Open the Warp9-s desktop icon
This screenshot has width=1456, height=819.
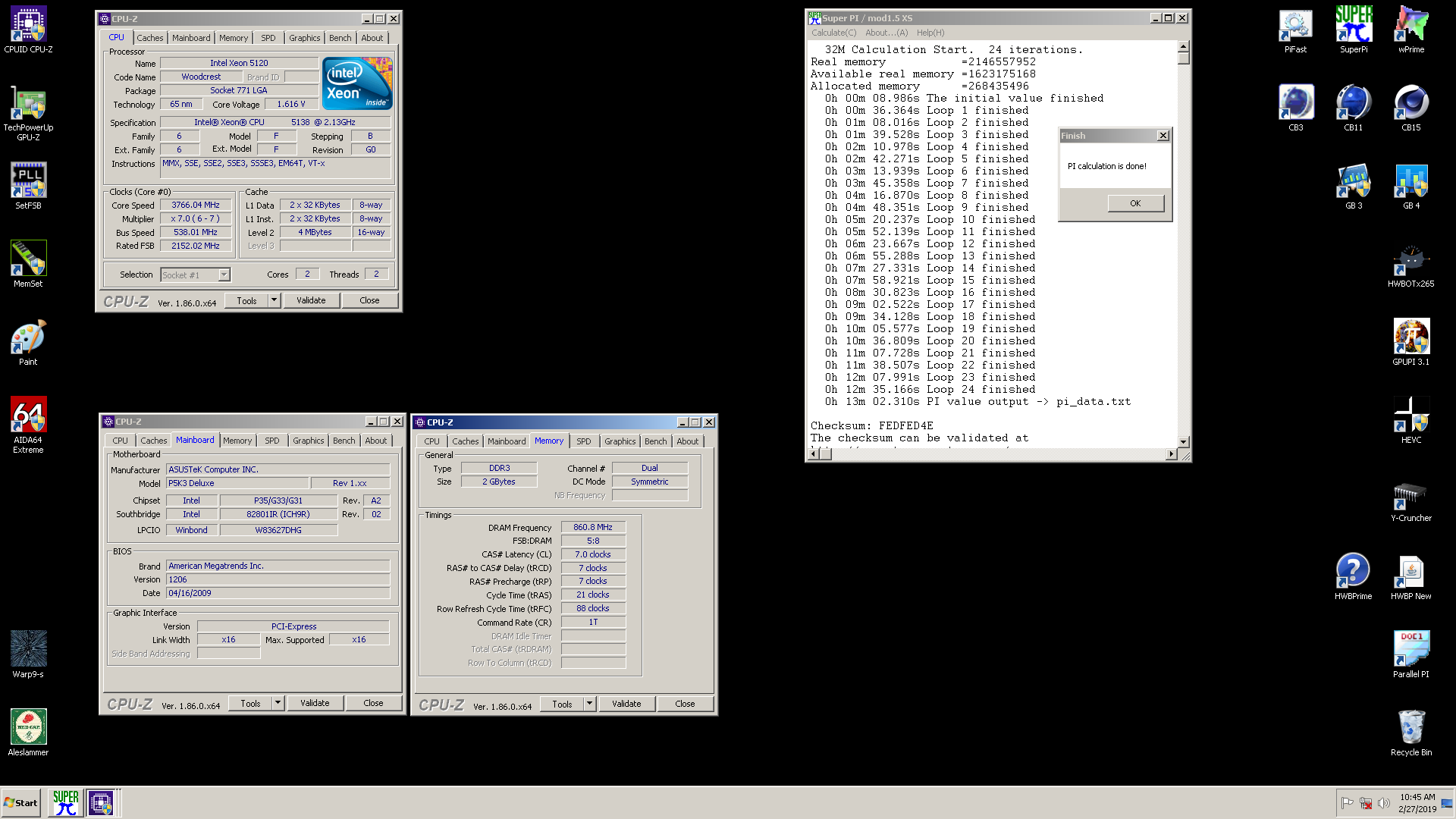(x=28, y=654)
